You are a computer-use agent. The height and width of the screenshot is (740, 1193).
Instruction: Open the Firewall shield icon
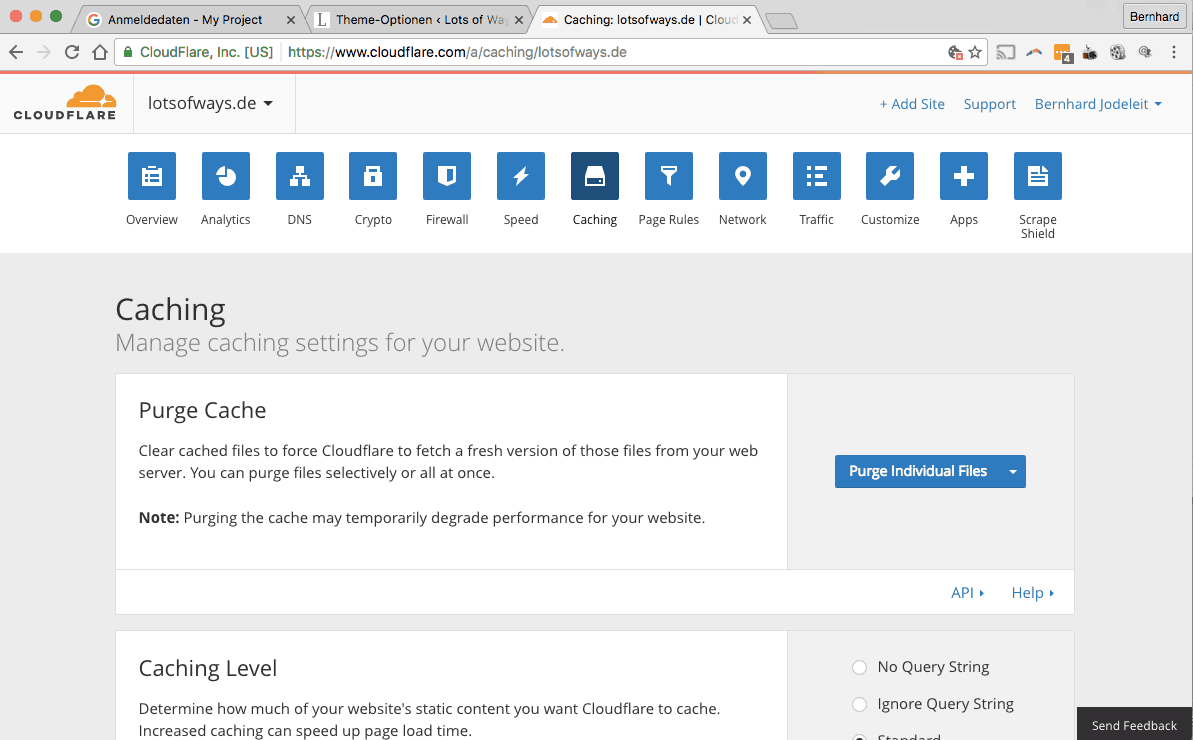447,176
